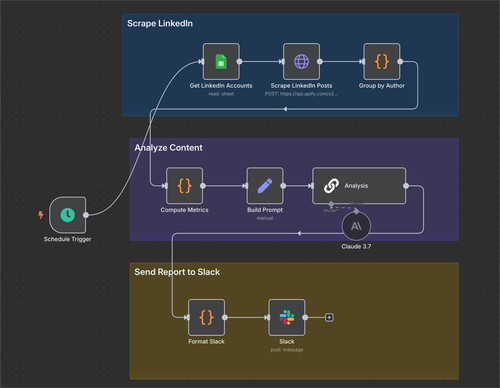This screenshot has width=500, height=388.
Task: Select the Slack message node
Action: [287, 317]
